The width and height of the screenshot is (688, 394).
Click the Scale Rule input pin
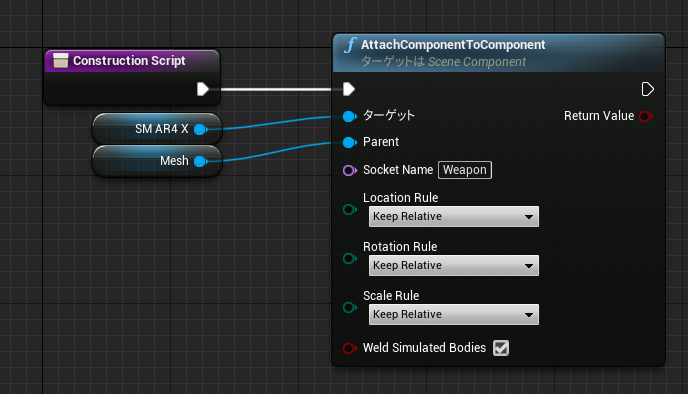(x=350, y=308)
